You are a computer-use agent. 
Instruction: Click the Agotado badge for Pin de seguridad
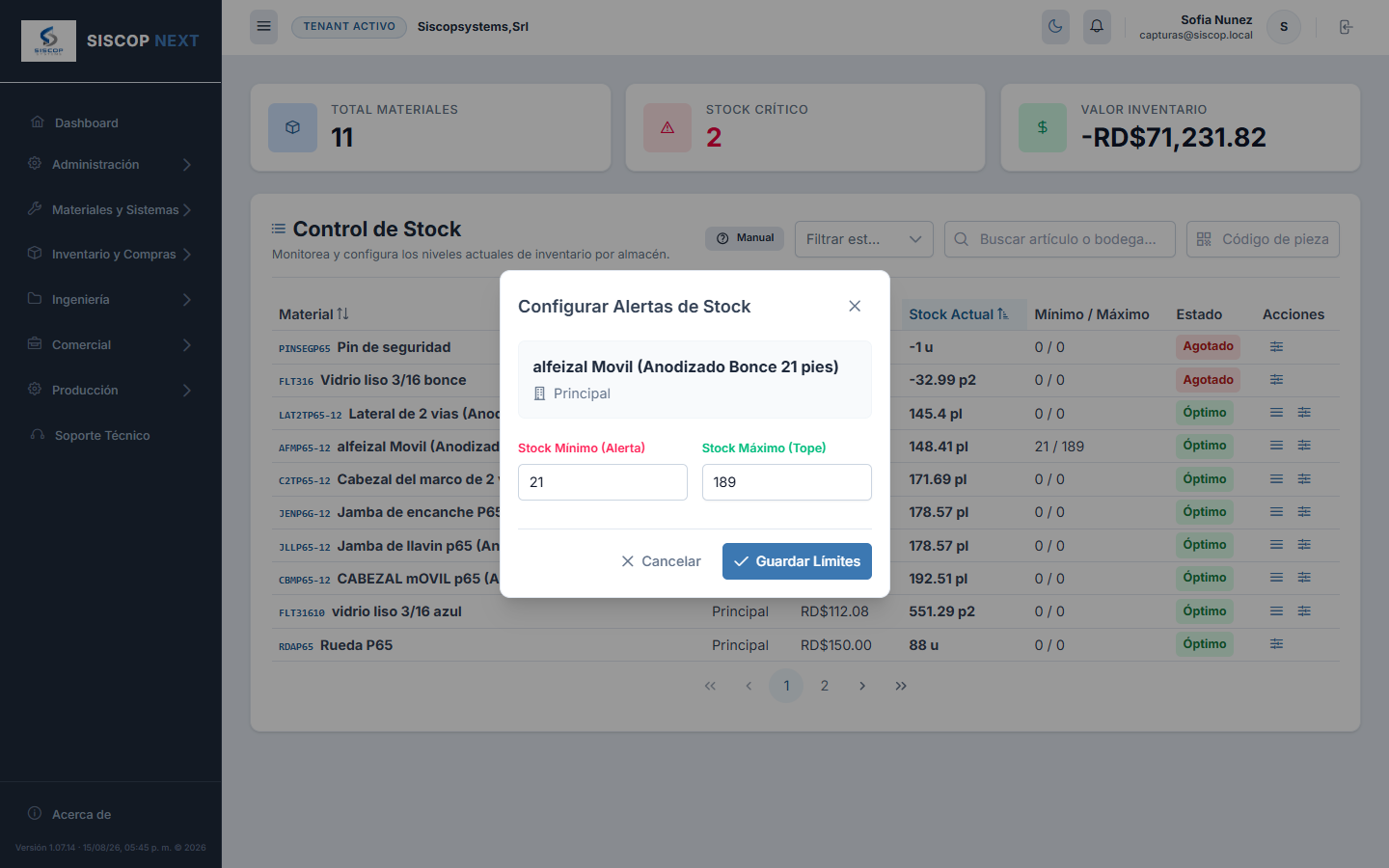[1208, 346]
